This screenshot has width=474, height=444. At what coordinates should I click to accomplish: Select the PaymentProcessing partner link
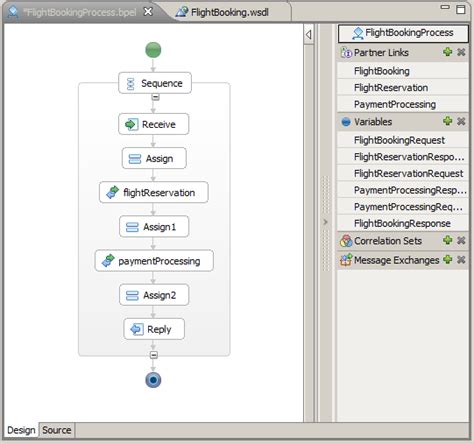[x=403, y=104]
